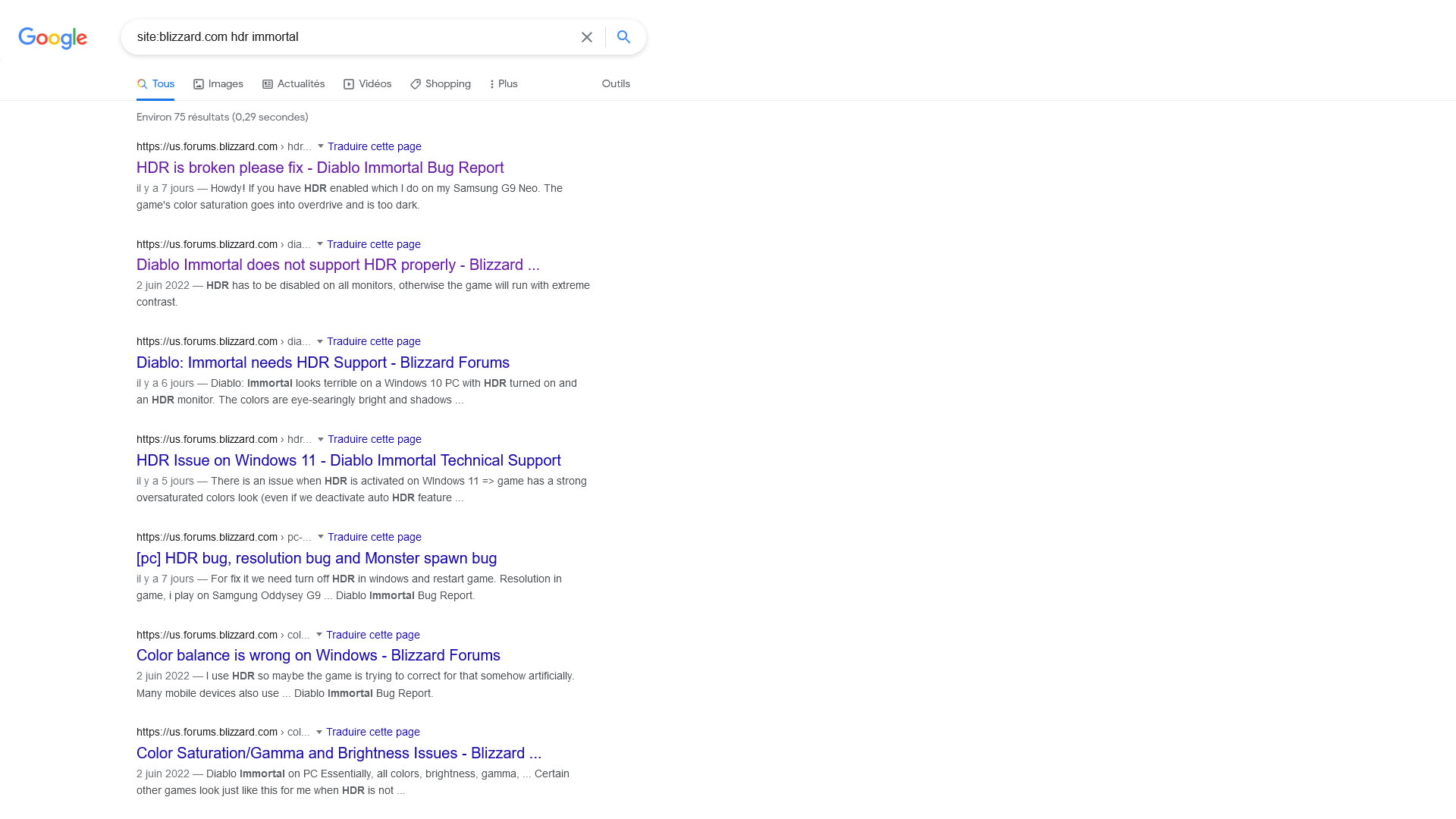1456x819 pixels.
Task: Click 'Traduire cette page' for 'does not support HDR properly'
Action: click(x=374, y=244)
